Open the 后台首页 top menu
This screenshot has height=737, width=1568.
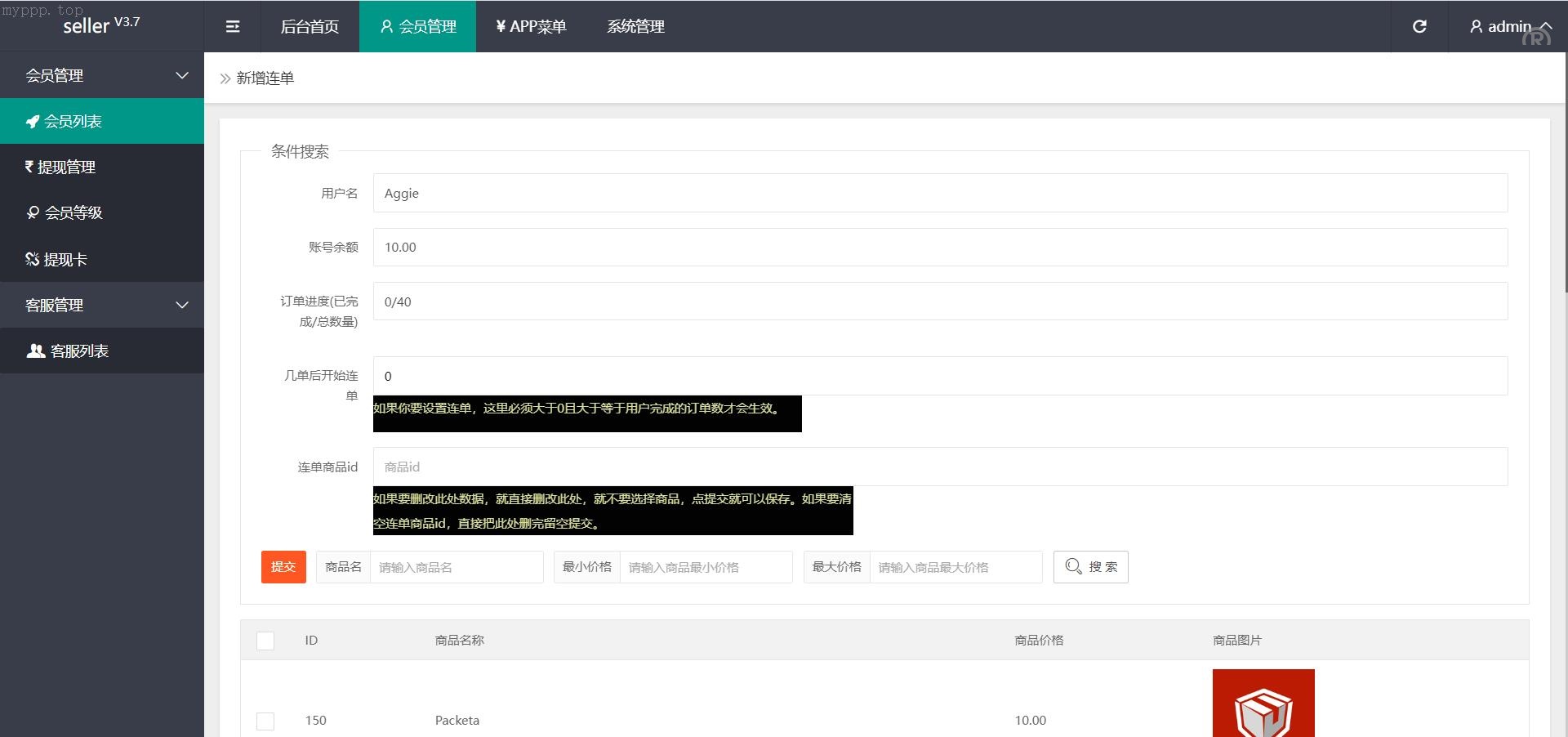point(310,27)
